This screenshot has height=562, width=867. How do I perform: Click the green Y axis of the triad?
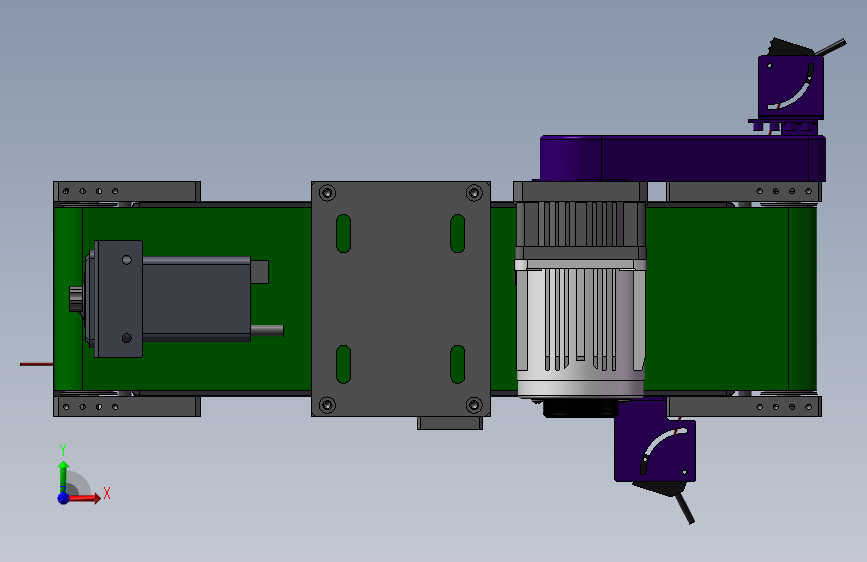(63, 476)
